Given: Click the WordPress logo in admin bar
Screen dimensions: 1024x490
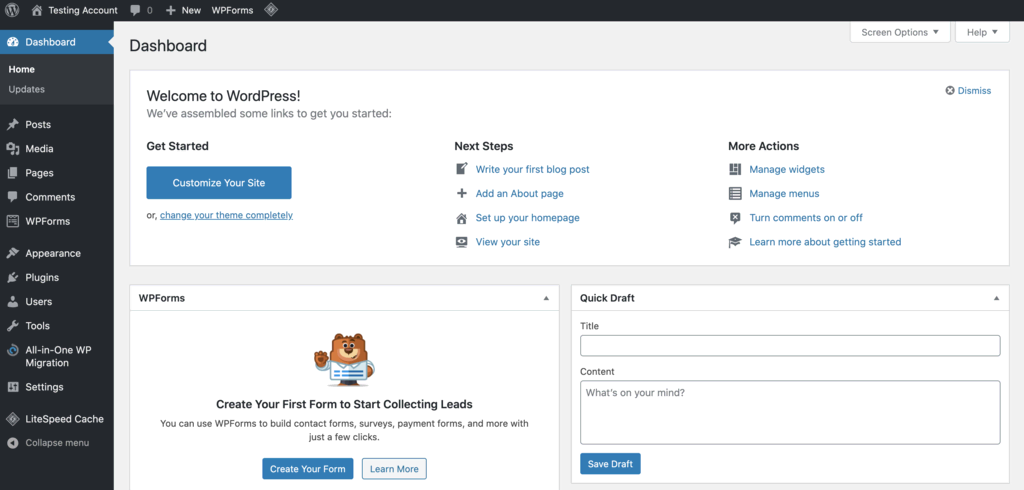Looking at the screenshot, I should pyautogui.click(x=12, y=10).
